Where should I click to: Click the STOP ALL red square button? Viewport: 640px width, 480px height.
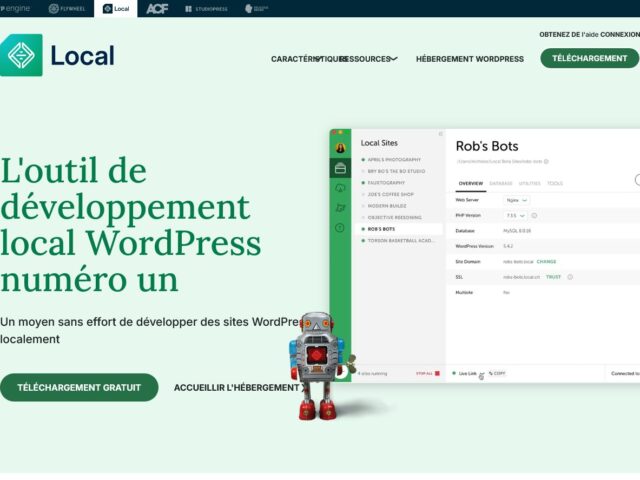click(437, 373)
